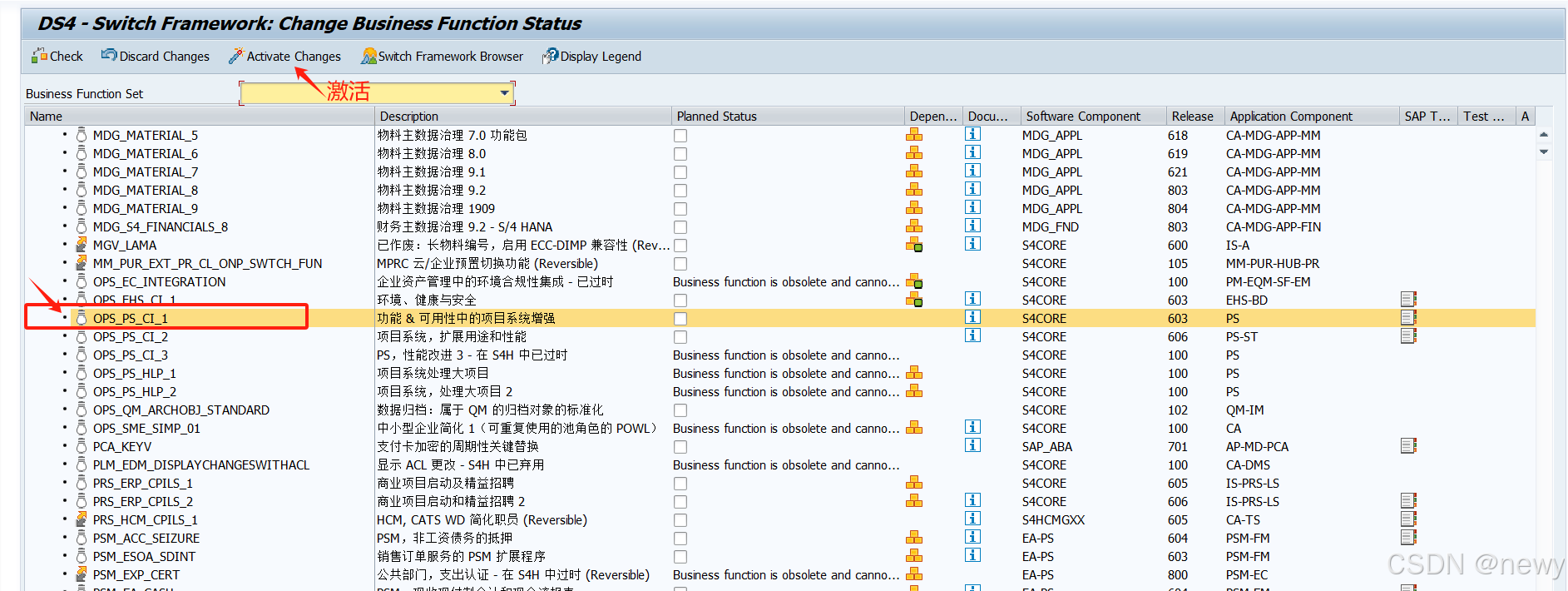Open documentation info icon for OPS_PS_CI_1
The image size is (1568, 591).
point(972,317)
